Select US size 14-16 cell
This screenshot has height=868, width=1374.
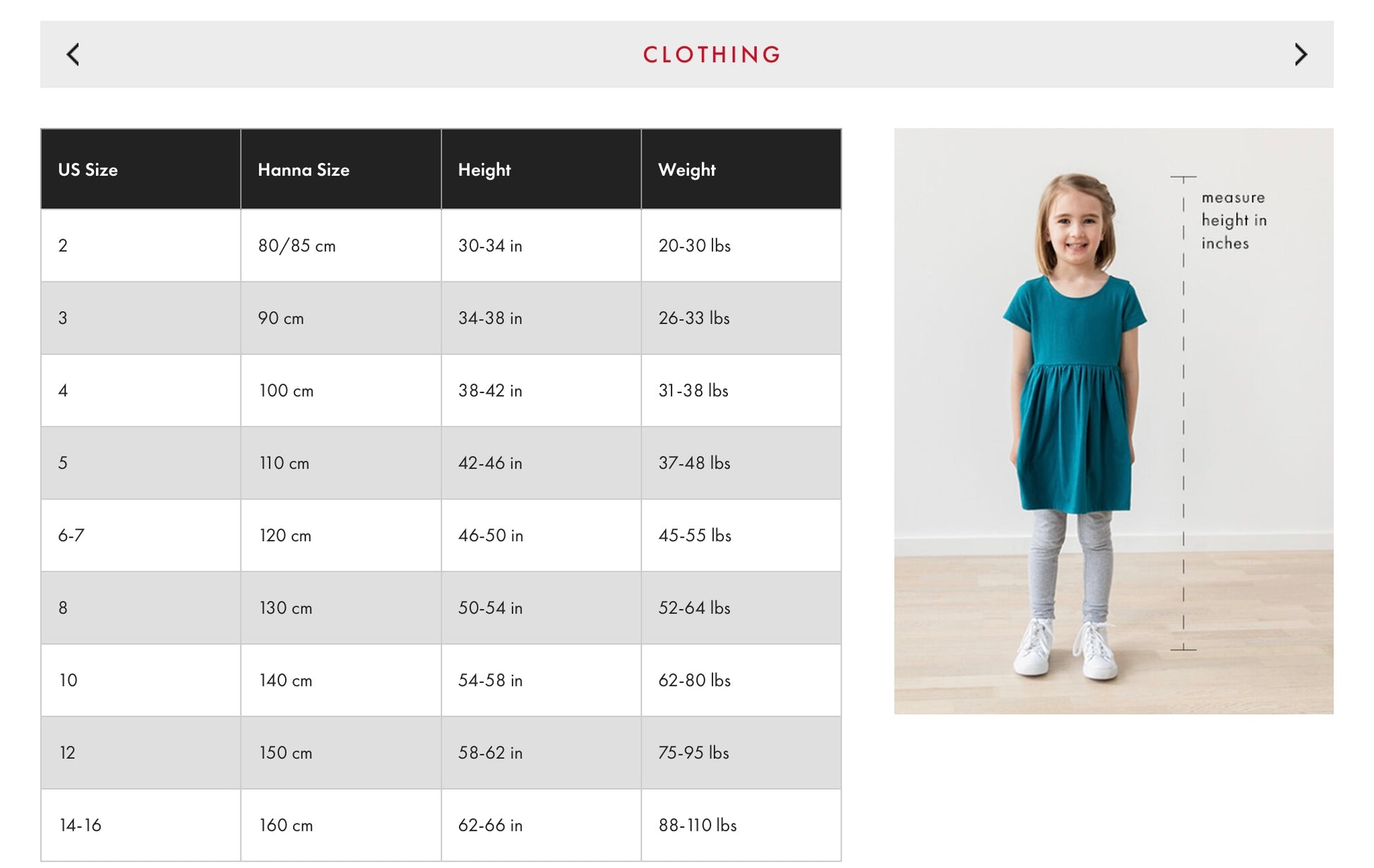tap(80, 826)
